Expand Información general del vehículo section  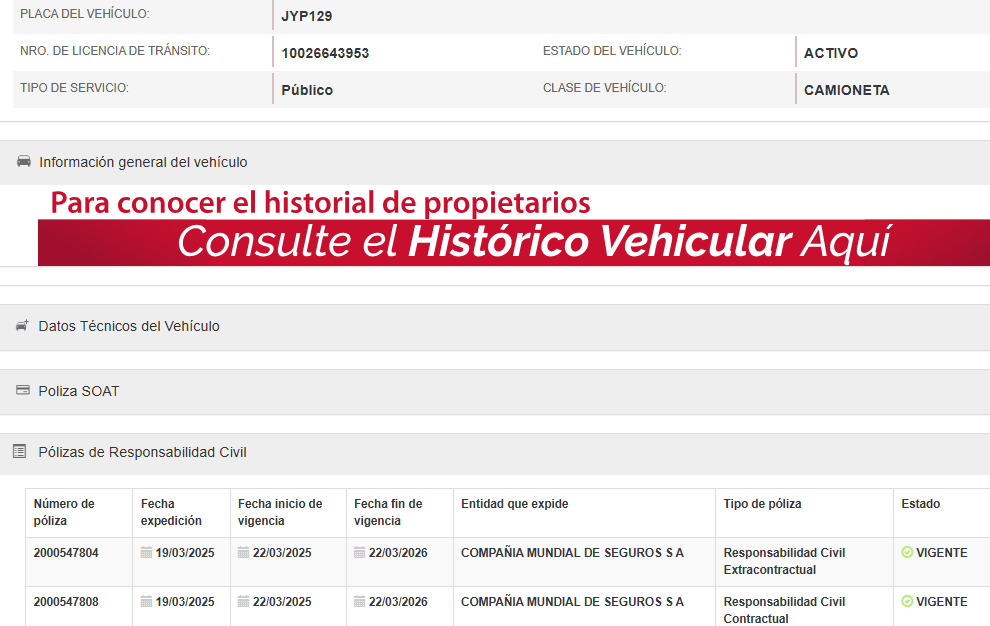click(x=143, y=162)
